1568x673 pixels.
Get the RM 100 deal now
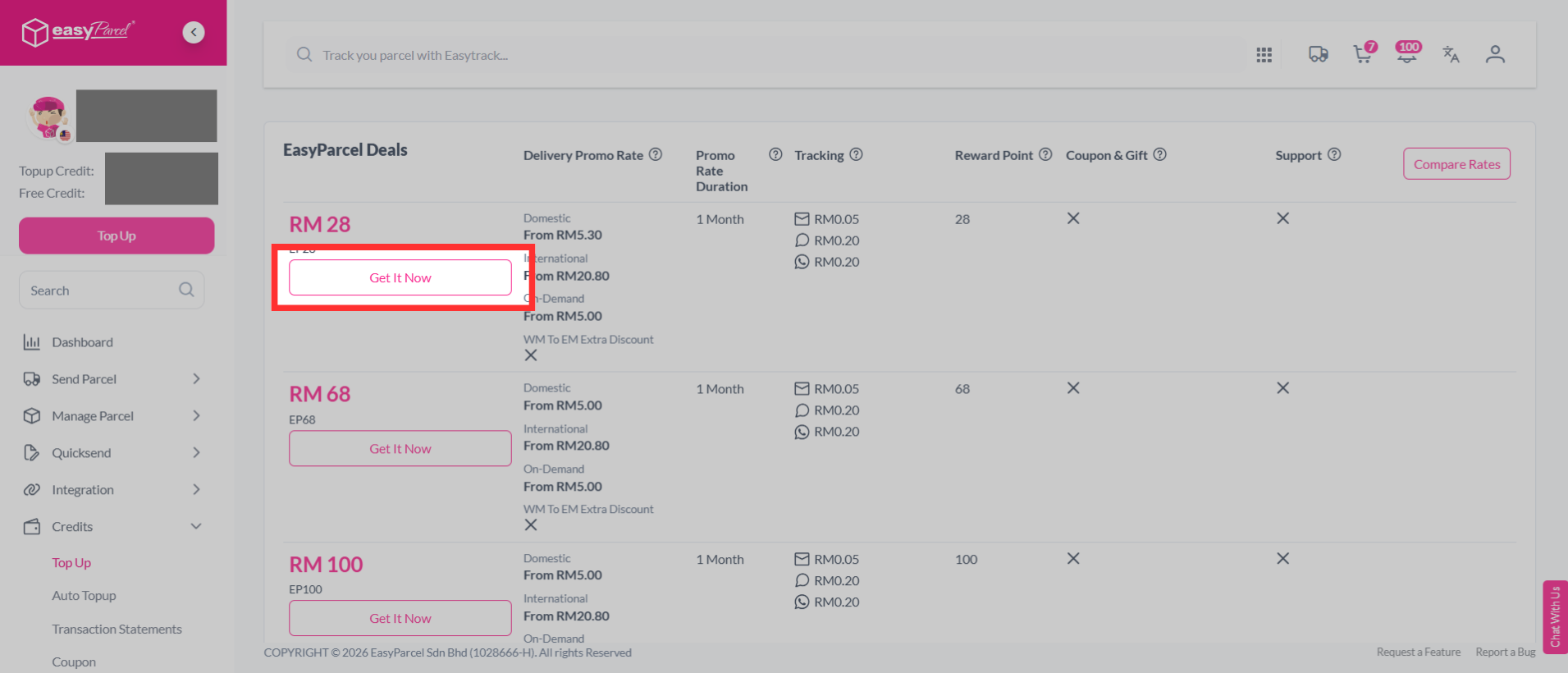(400, 619)
